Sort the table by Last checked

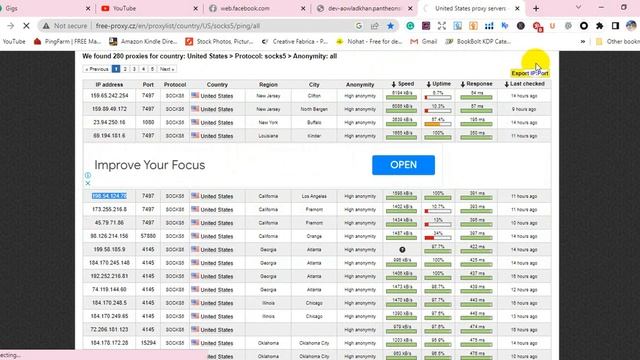point(524,84)
